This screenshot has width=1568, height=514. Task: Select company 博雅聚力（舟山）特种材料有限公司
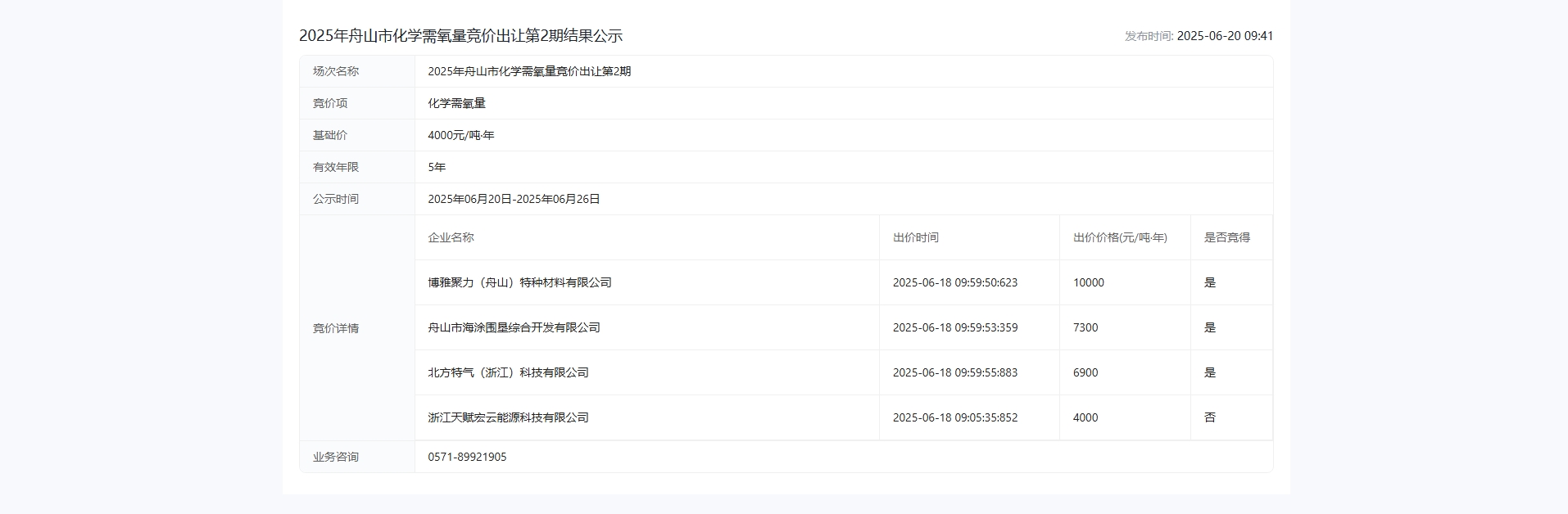pos(519,282)
